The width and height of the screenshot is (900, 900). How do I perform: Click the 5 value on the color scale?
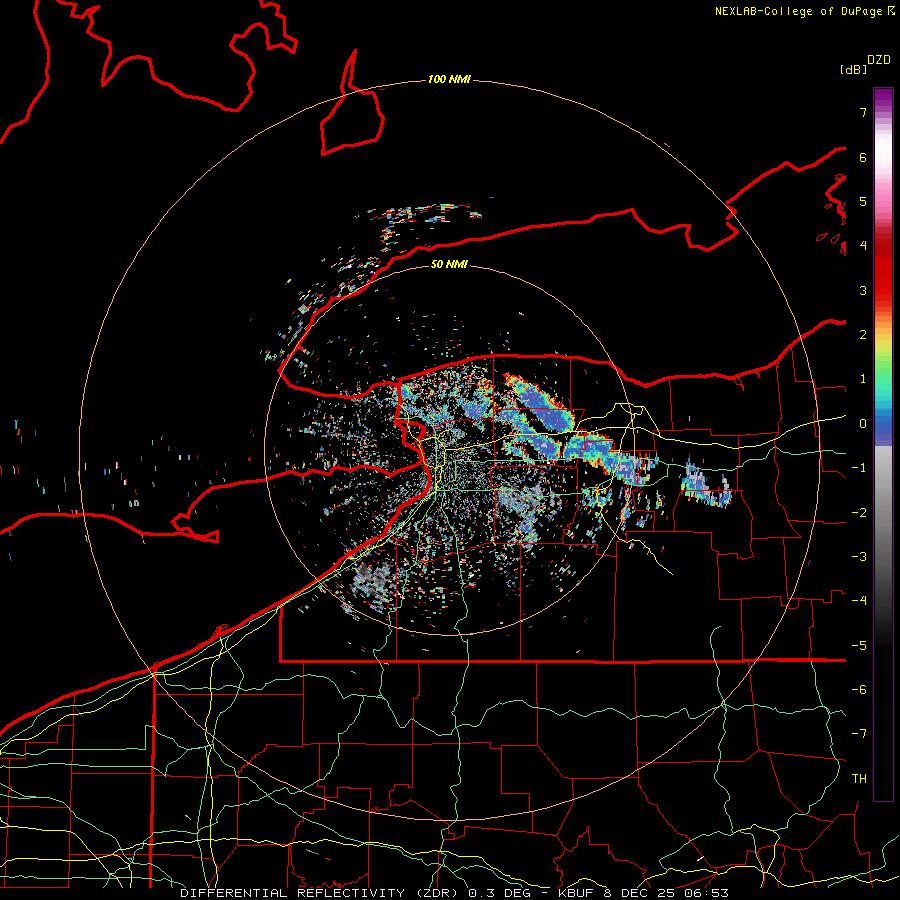pyautogui.click(x=863, y=201)
